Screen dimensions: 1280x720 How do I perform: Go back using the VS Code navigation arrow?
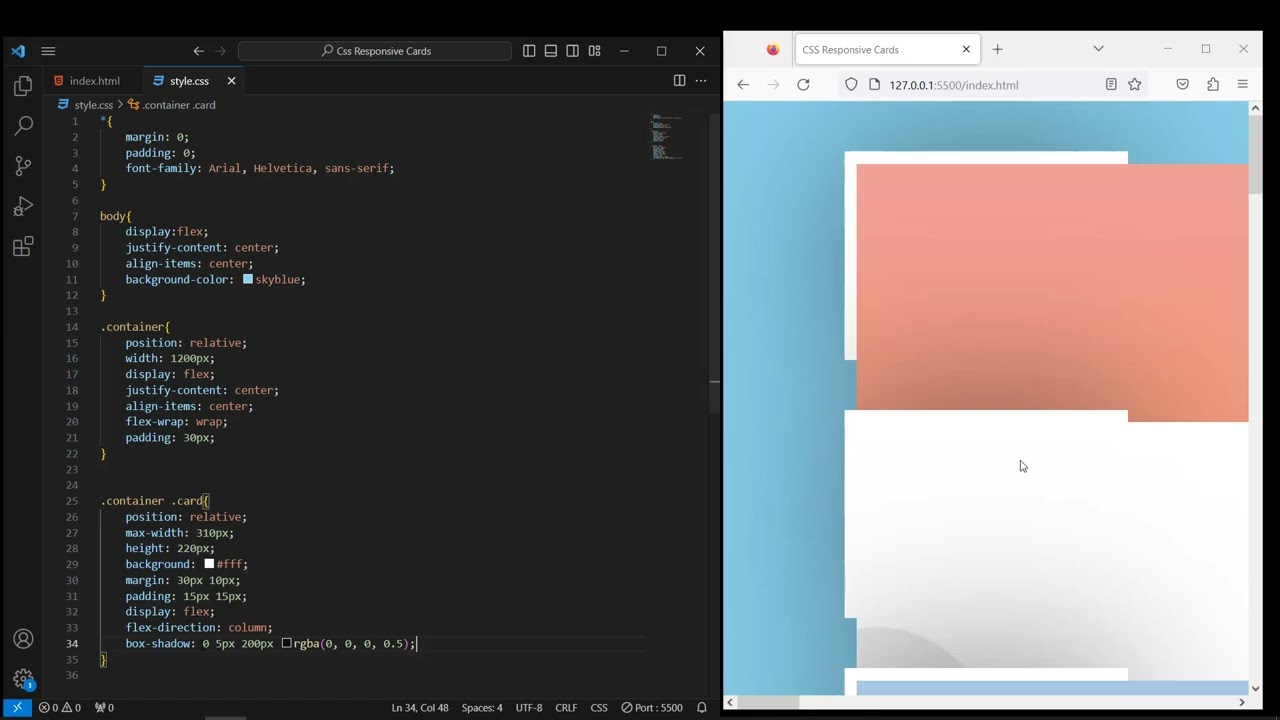(198, 51)
